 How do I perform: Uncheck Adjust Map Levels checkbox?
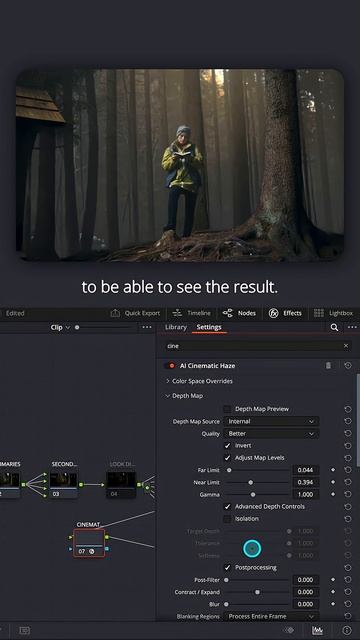pyautogui.click(x=227, y=458)
